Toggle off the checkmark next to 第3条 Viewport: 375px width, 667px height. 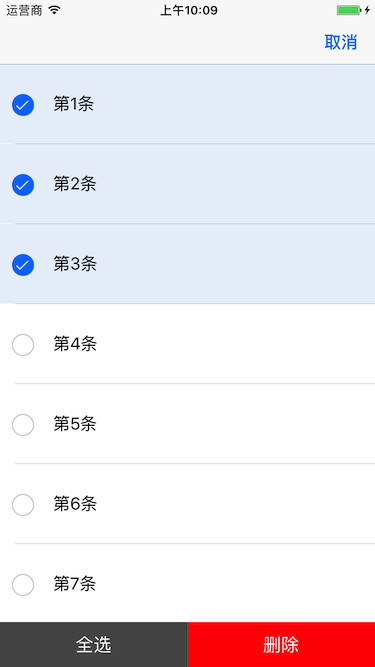pos(23,265)
